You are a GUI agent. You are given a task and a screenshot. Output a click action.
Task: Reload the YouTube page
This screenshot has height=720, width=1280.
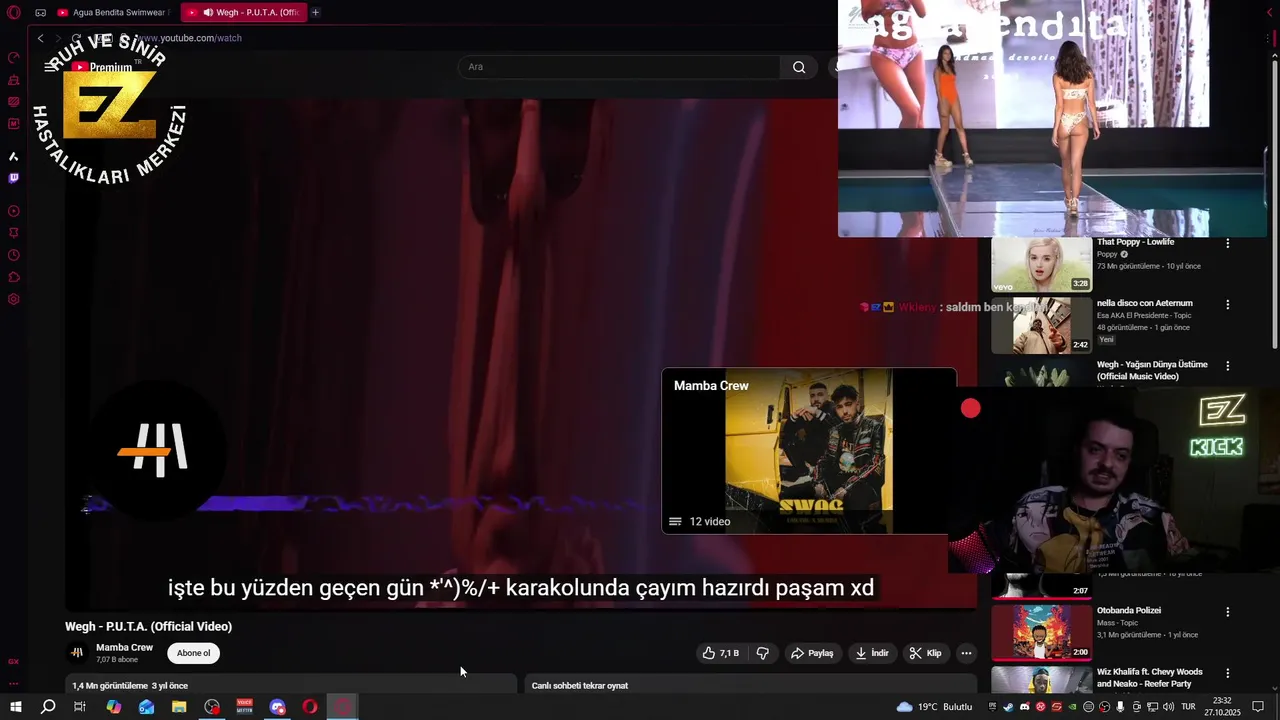pos(76,38)
